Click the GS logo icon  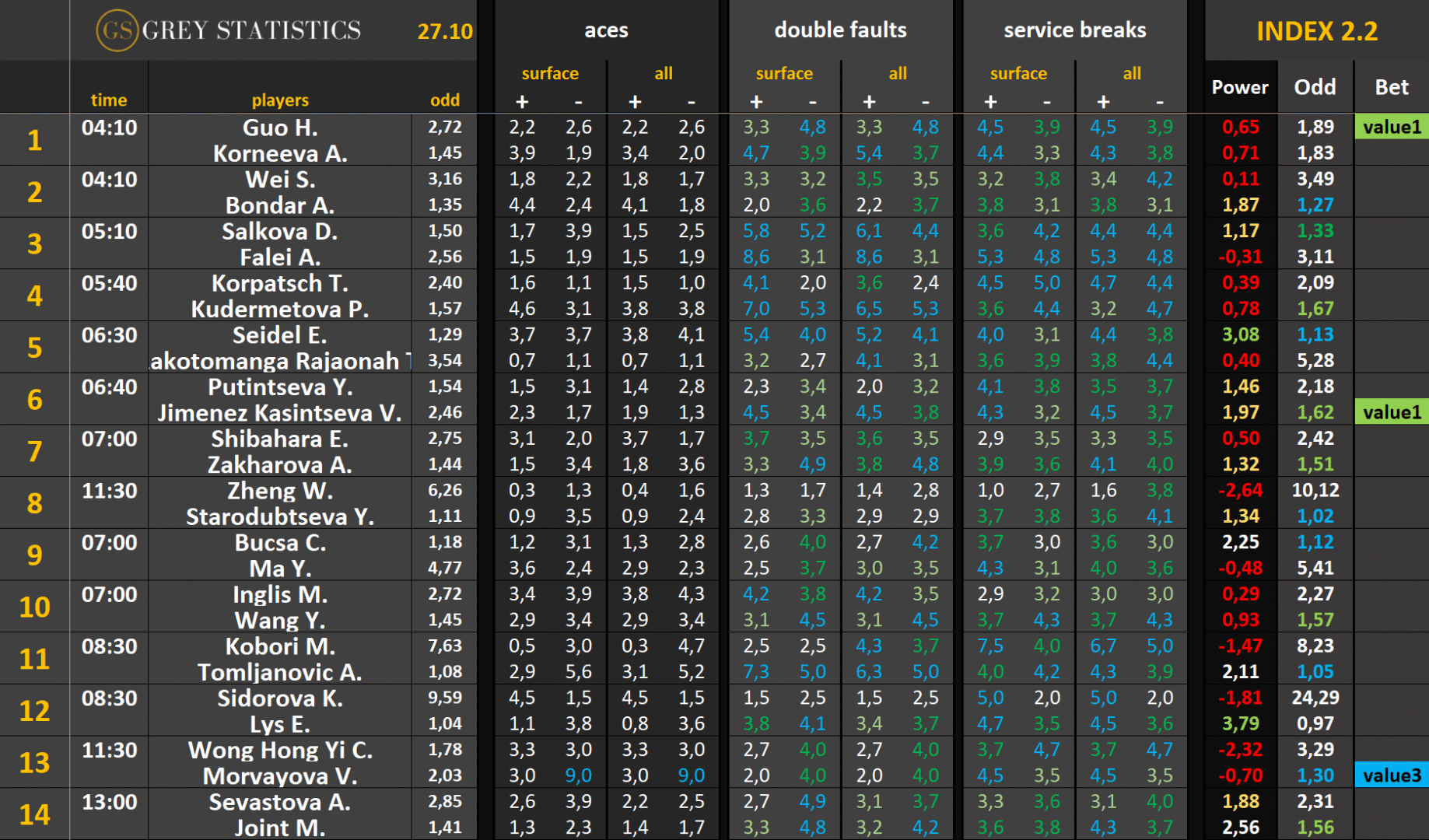coord(117,30)
